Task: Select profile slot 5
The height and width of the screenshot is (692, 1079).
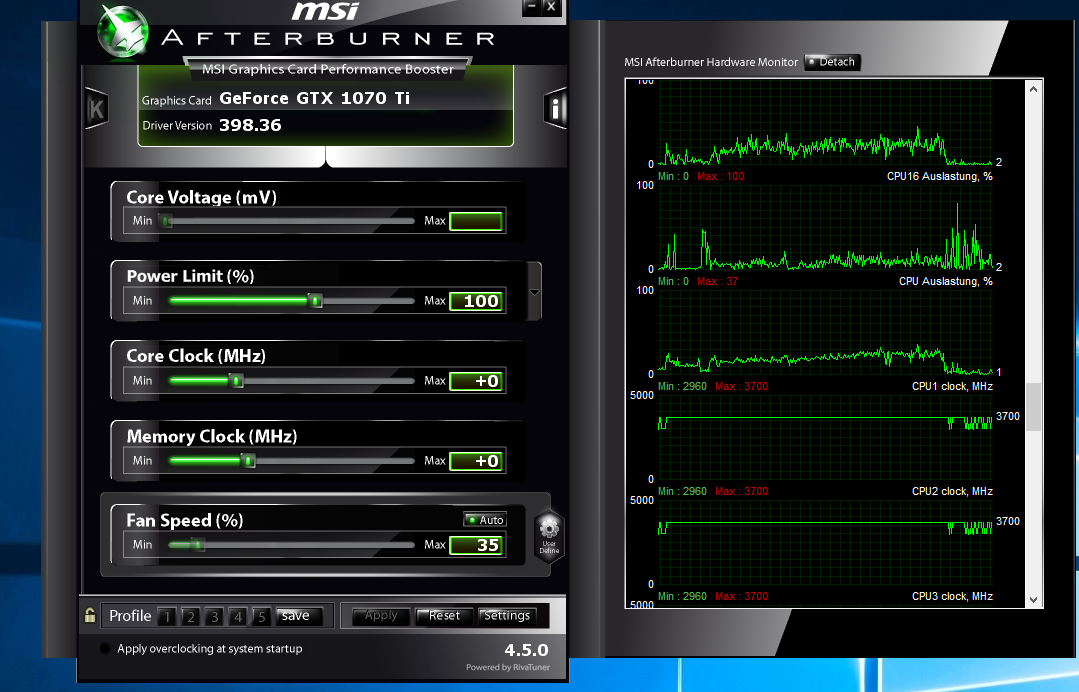Action: tap(261, 616)
